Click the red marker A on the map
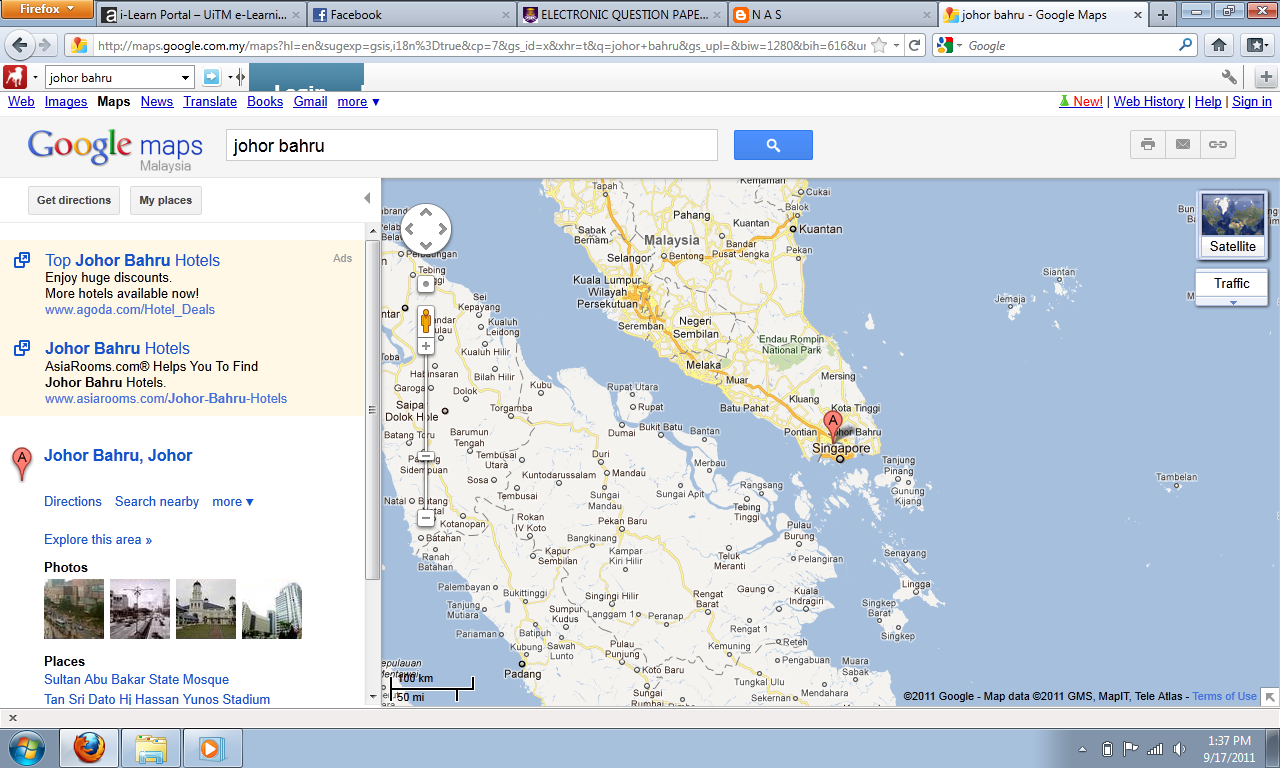The width and height of the screenshot is (1280, 768). [x=833, y=425]
